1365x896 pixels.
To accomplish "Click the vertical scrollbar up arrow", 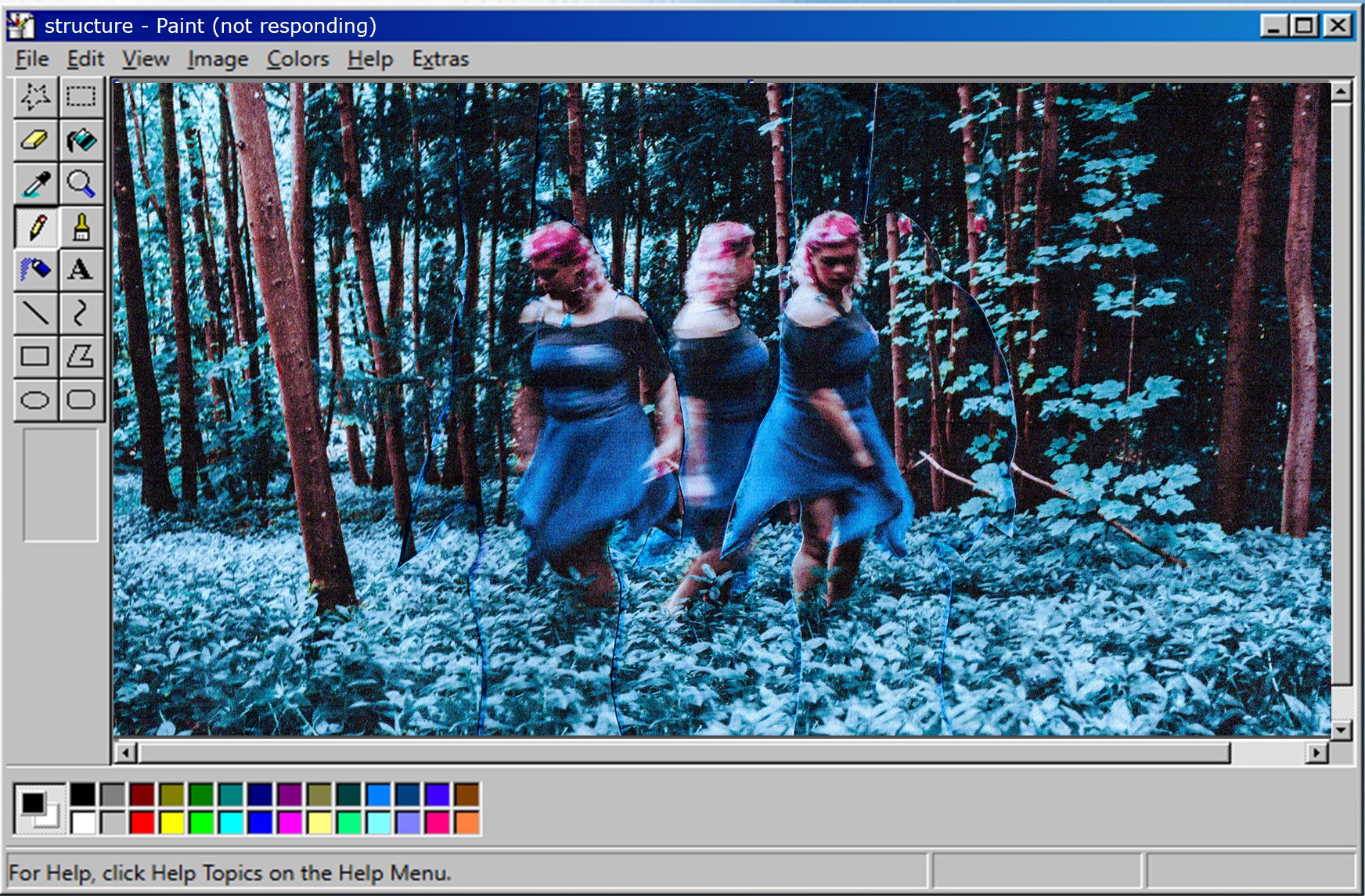I will tap(1342, 92).
